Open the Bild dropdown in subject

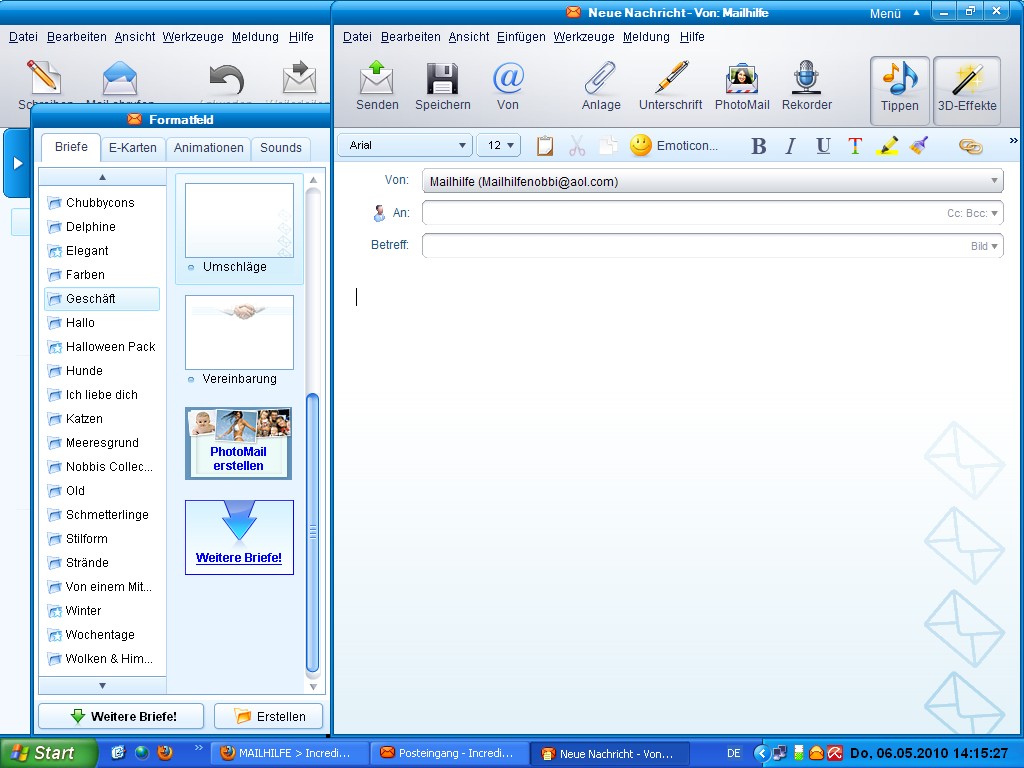click(x=984, y=246)
